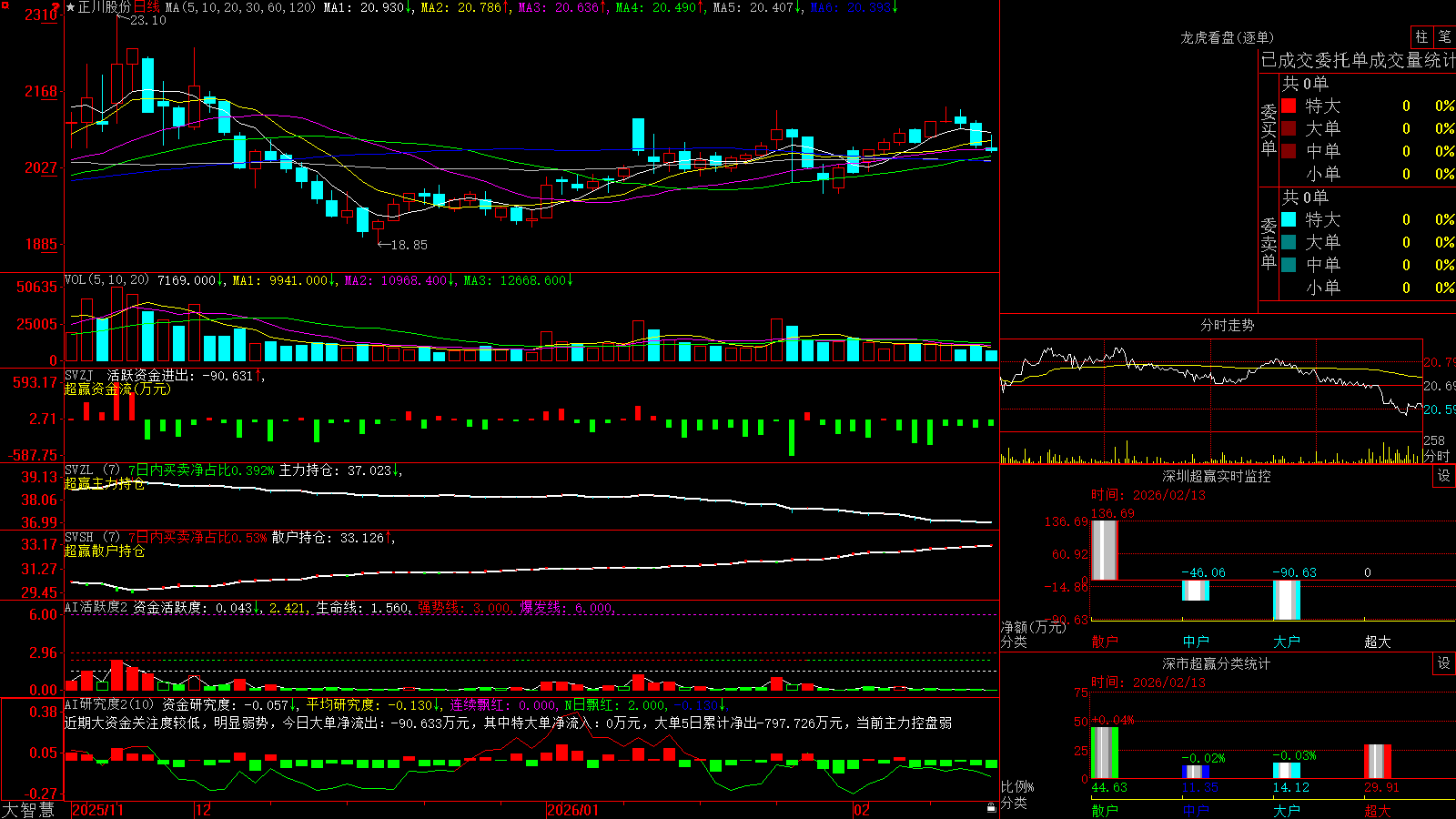Click the 2025/11 date marker on timeline
The image size is (1456, 819).
click(97, 810)
